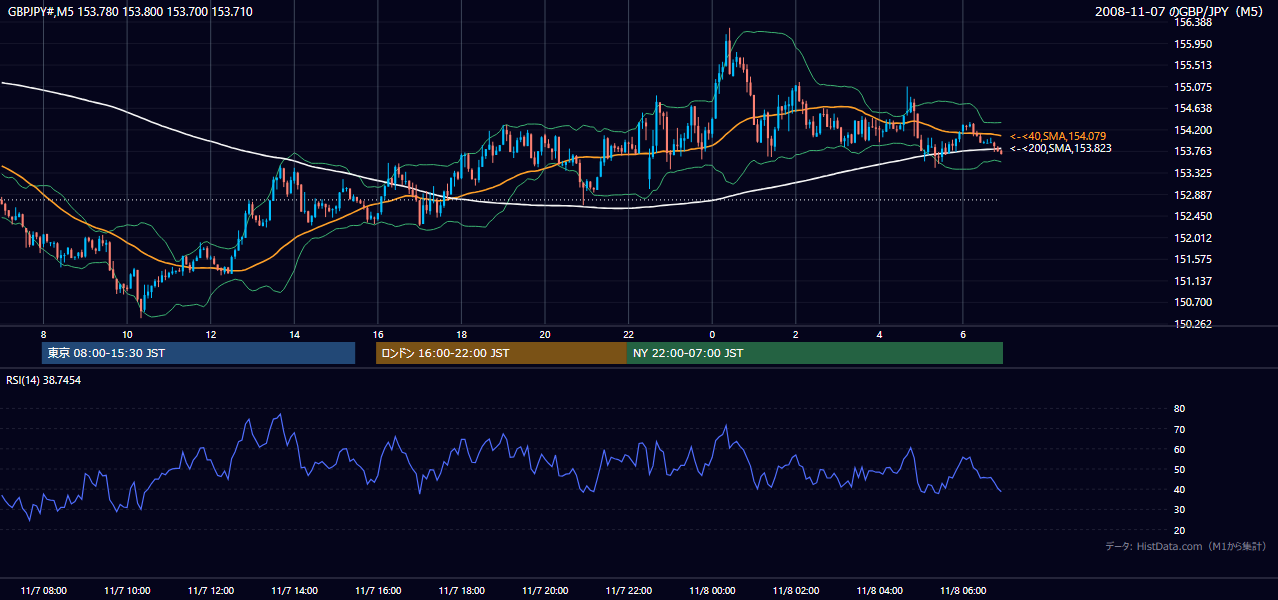Click the 152.012 price axis label

[x=1194, y=238]
